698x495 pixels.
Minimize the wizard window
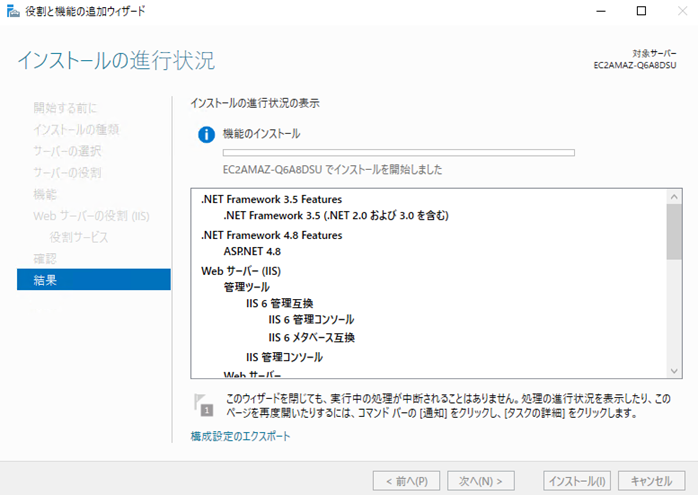pyautogui.click(x=601, y=11)
